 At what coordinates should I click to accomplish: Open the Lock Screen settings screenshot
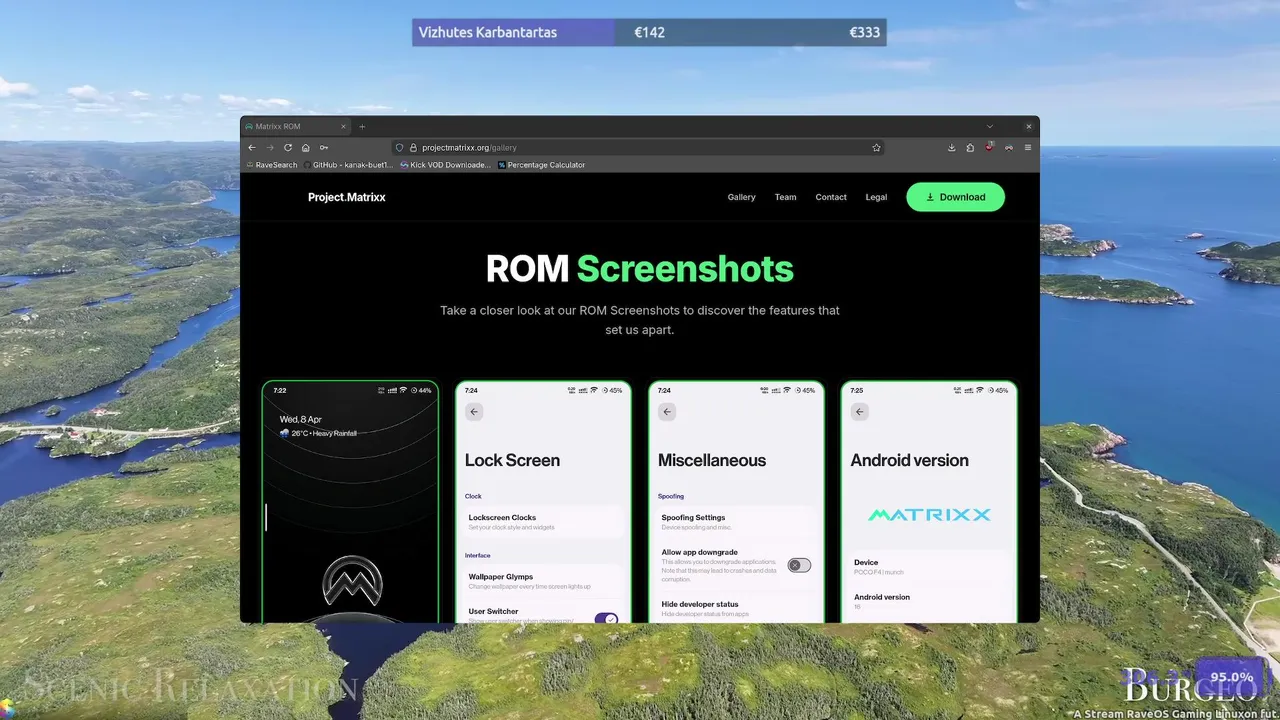[x=543, y=502]
